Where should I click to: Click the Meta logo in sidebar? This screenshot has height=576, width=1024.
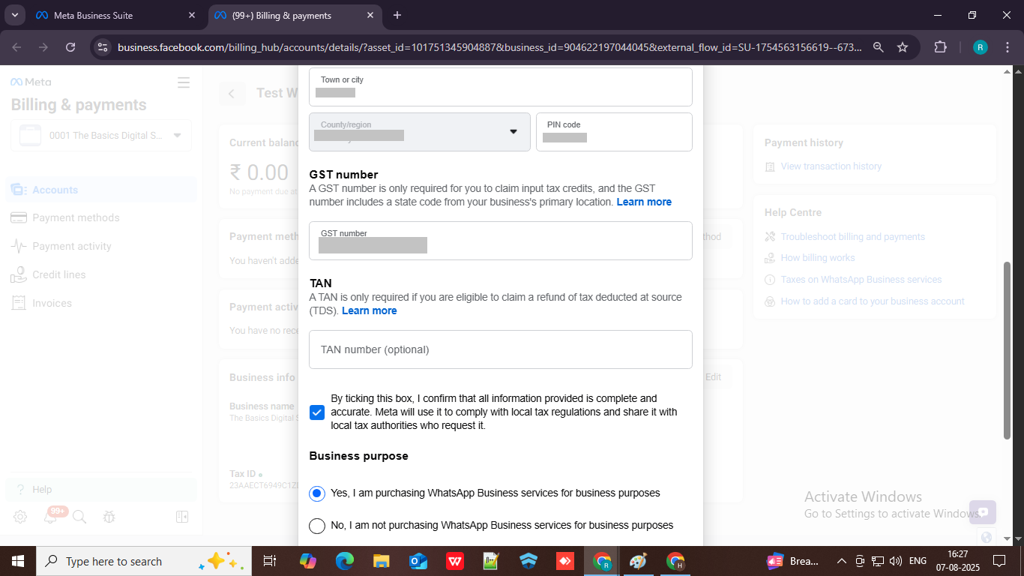coord(31,82)
